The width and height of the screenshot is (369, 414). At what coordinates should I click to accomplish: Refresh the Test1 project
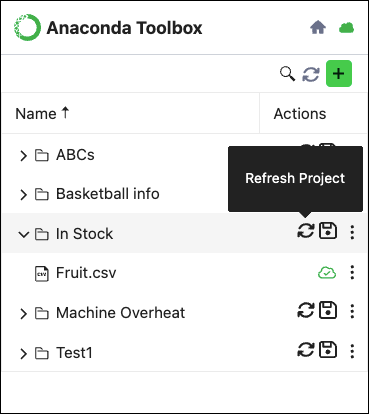[x=306, y=350]
